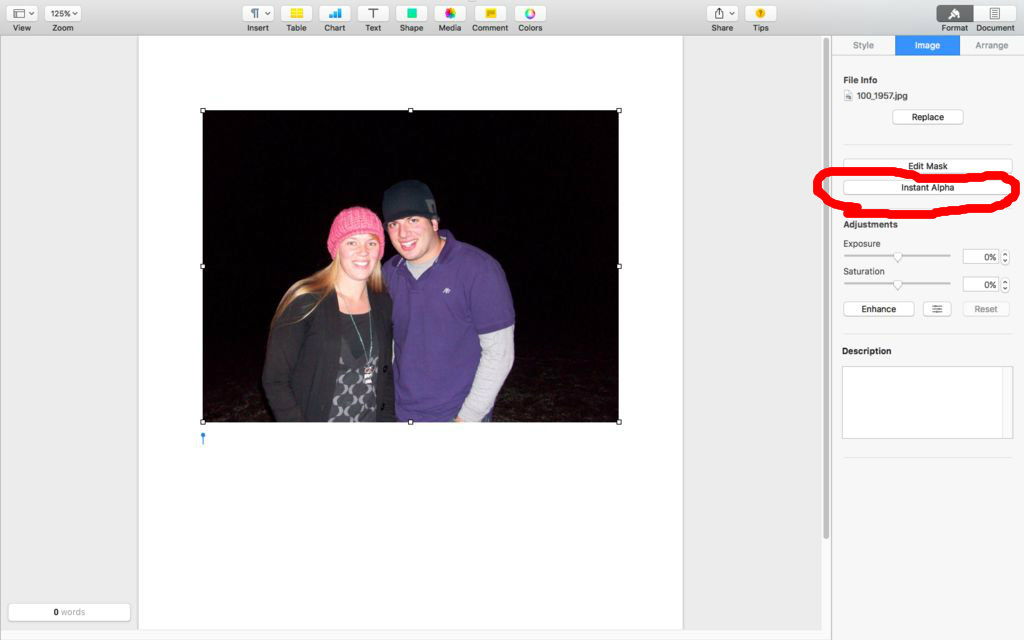Viewport: 1024px width, 640px height.
Task: Add a Comment
Action: pos(490,13)
